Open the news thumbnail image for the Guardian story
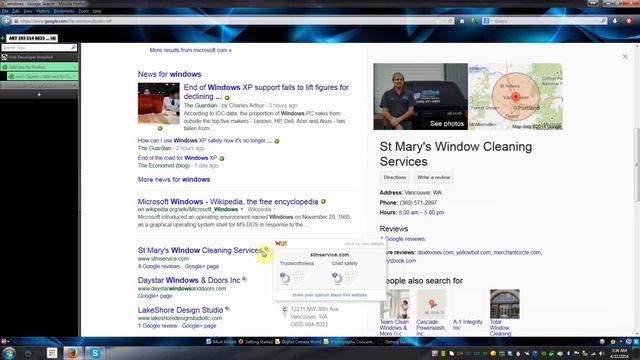Viewport: 640px width, 360px height. pos(158,104)
